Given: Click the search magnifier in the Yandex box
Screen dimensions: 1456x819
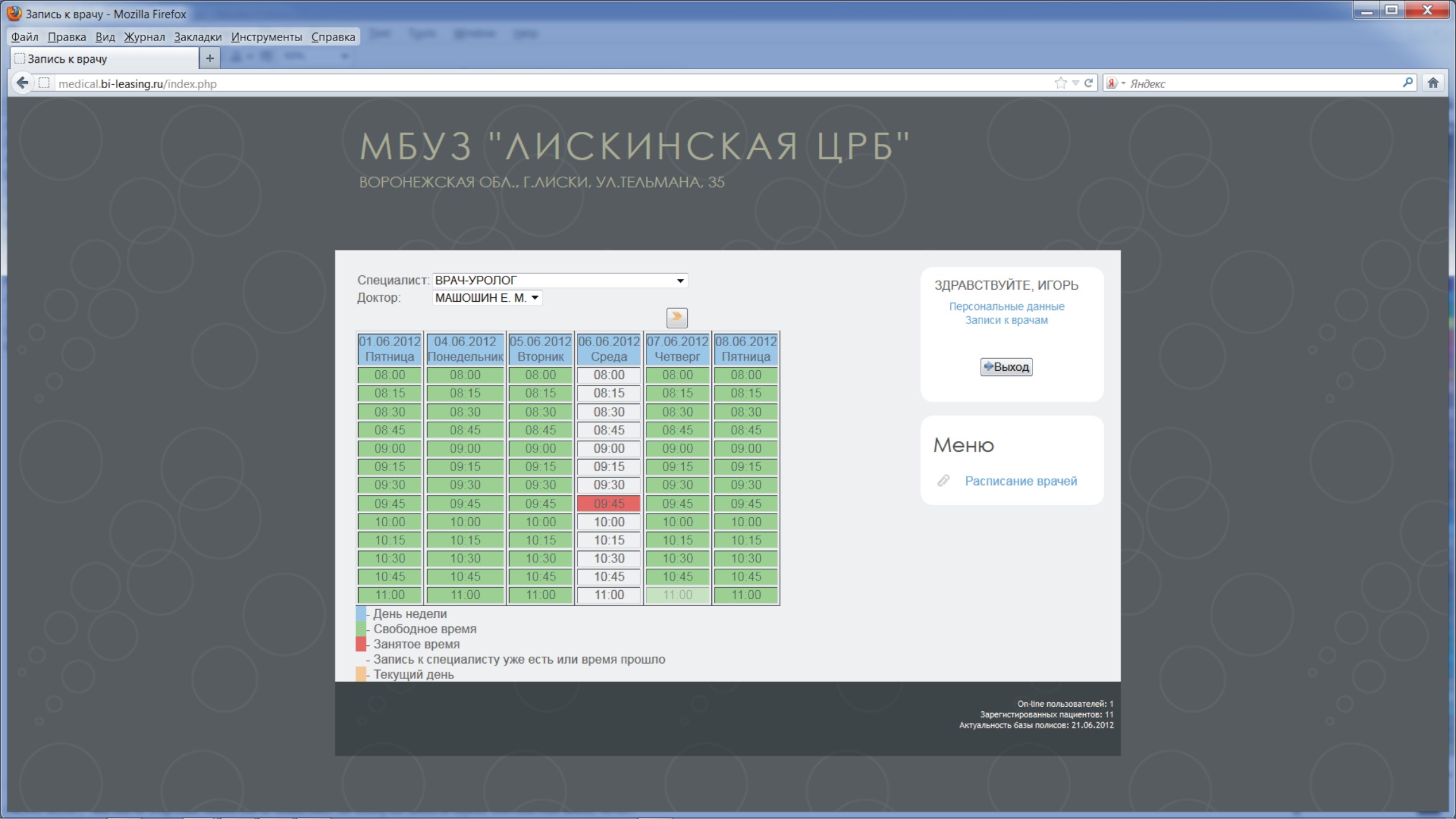Looking at the screenshot, I should tap(1407, 82).
